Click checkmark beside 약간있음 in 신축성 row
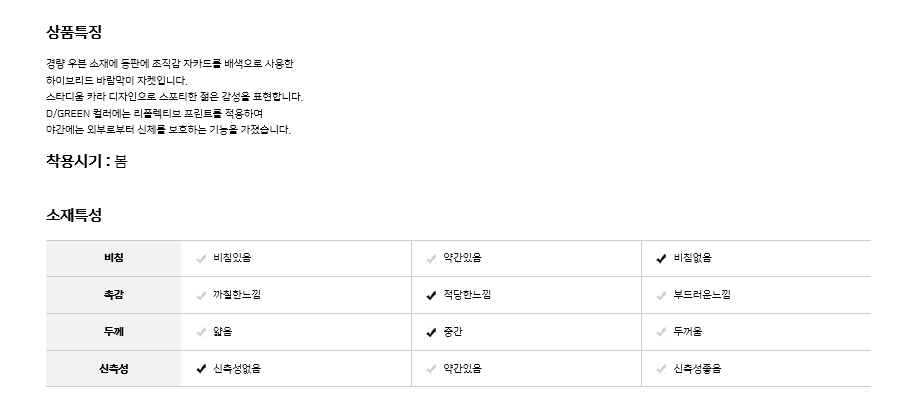 tap(431, 369)
